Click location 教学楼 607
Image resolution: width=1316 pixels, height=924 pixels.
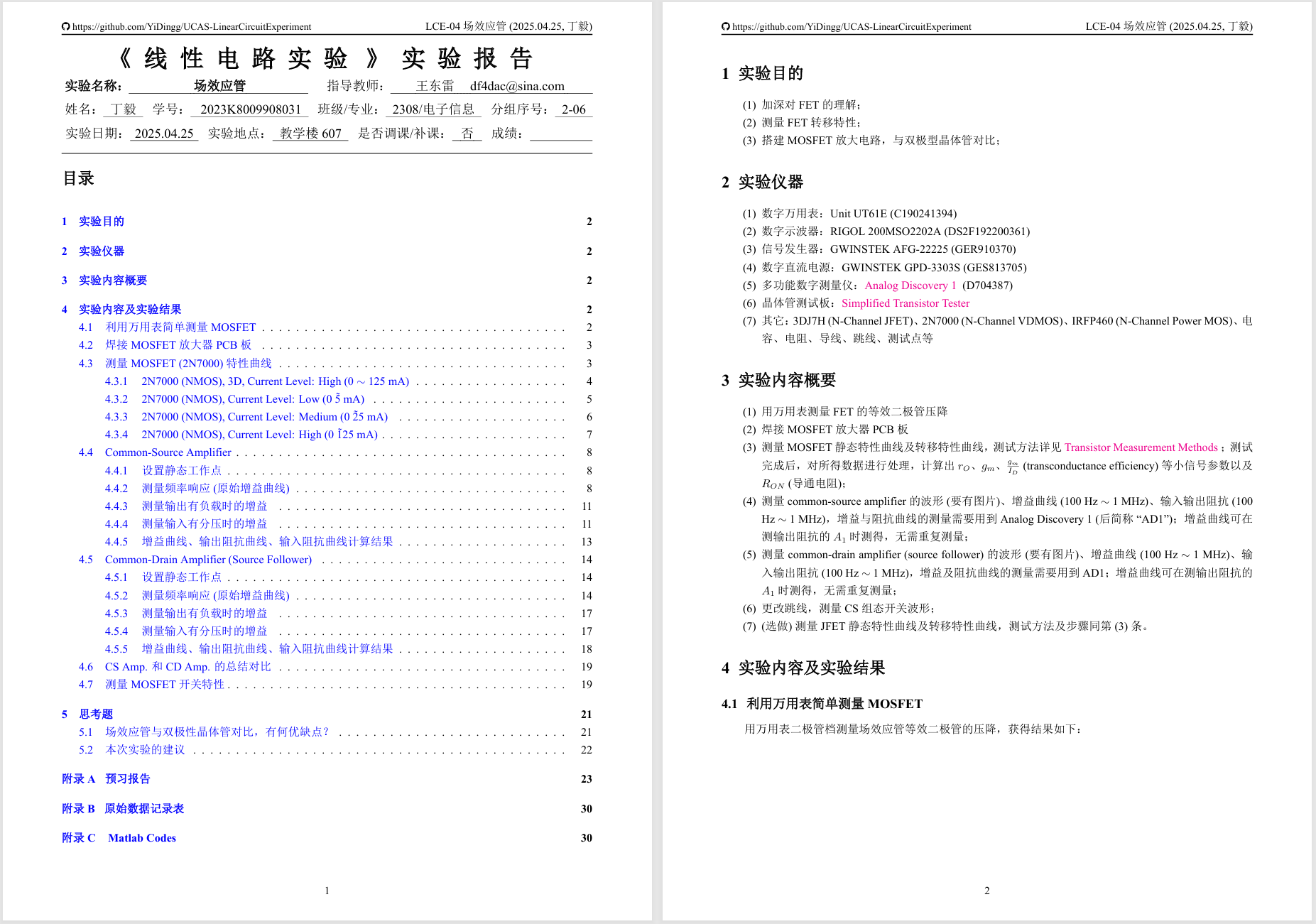click(310, 134)
